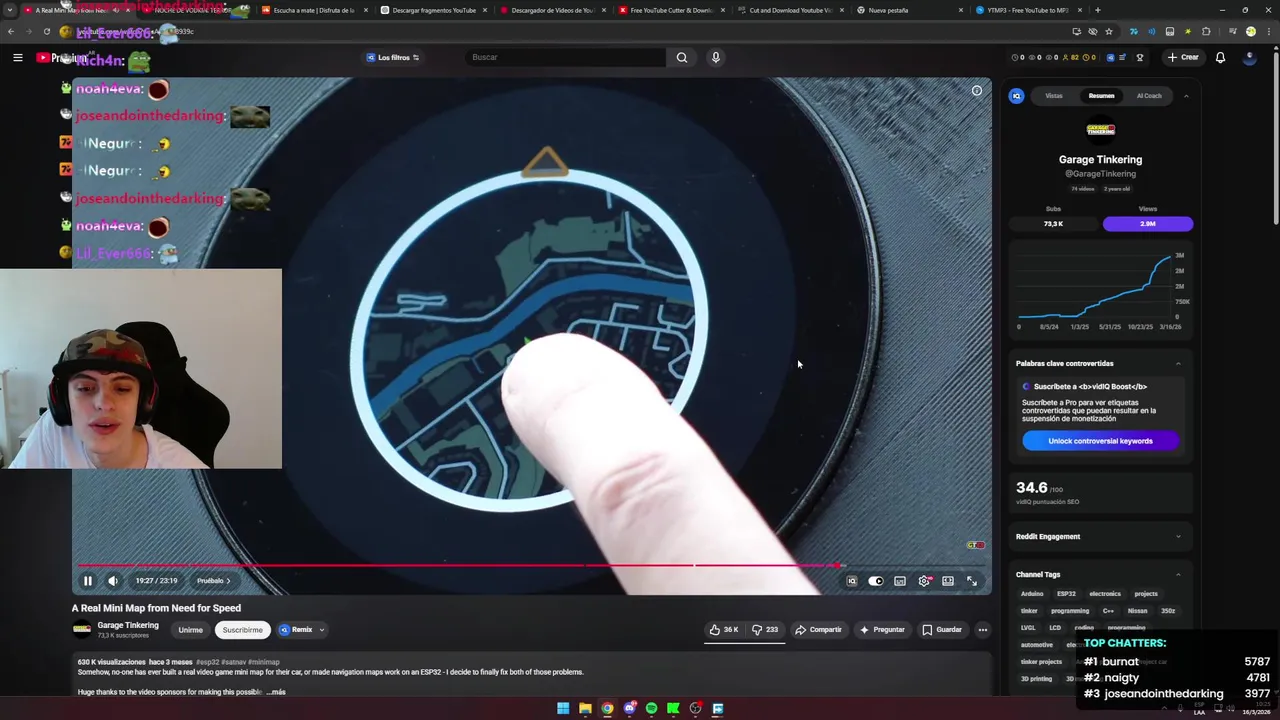1280x720 pixels.
Task: Collapse the vidIQ panel top chevron
Action: point(1186,96)
